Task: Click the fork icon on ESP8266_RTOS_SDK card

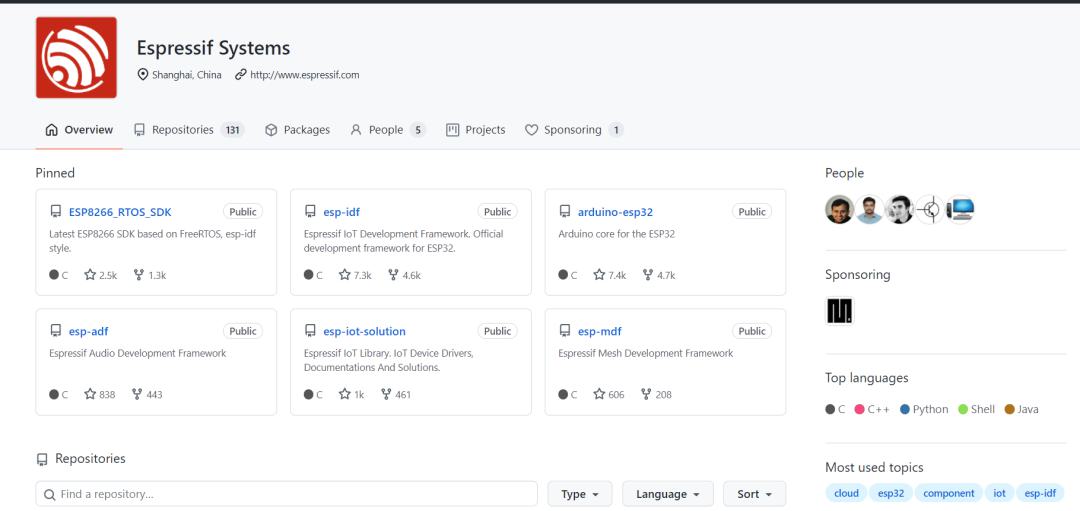Action: pos(138,275)
